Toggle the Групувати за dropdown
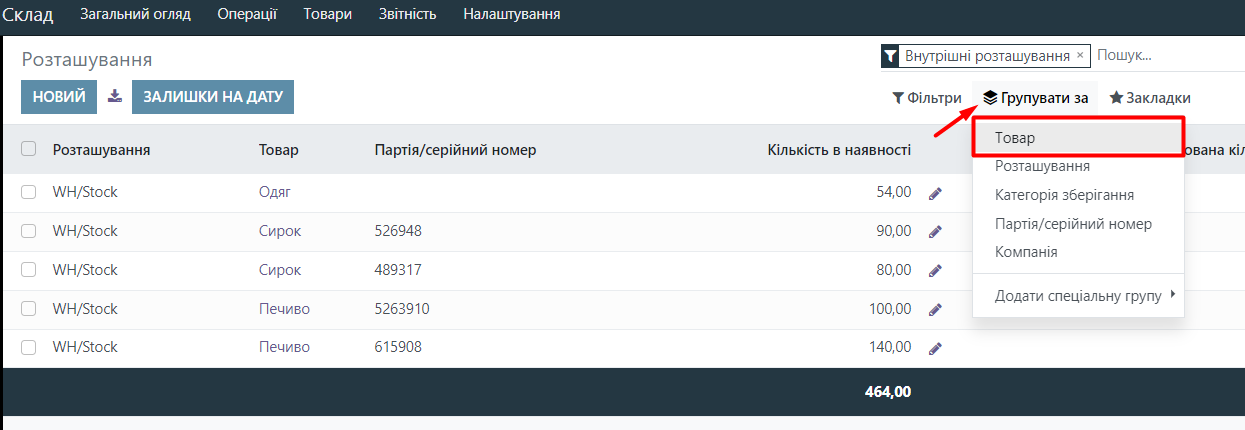 tap(1035, 98)
